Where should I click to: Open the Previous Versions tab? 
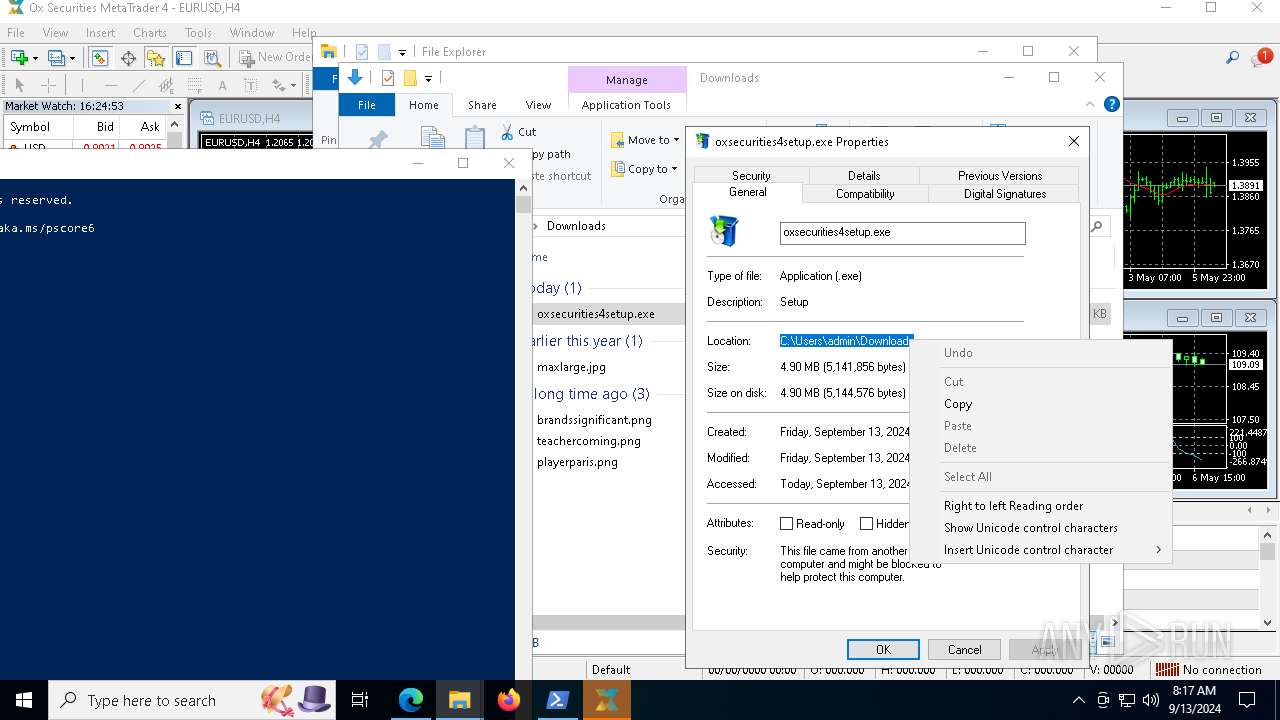click(1000, 175)
